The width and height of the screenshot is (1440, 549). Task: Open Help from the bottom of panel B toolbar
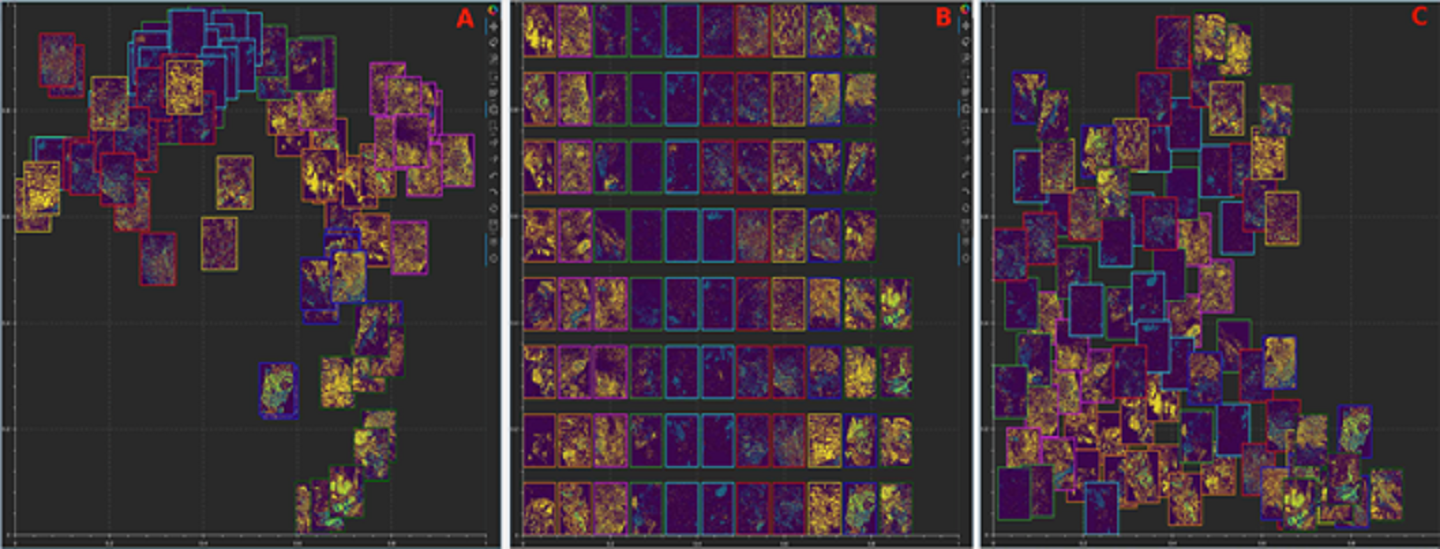coord(965,258)
